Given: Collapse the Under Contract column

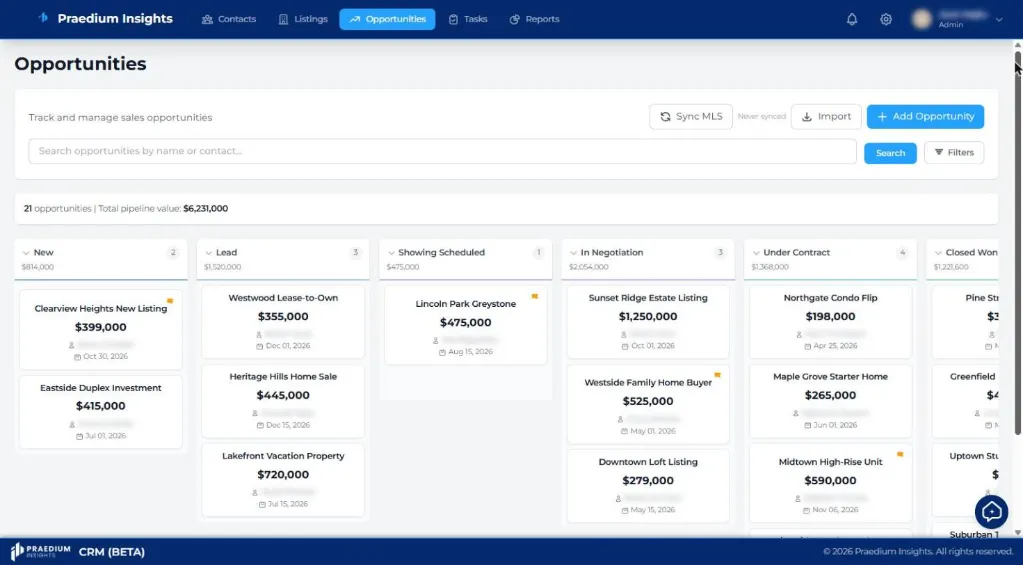Looking at the screenshot, I should pyautogui.click(x=756, y=253).
